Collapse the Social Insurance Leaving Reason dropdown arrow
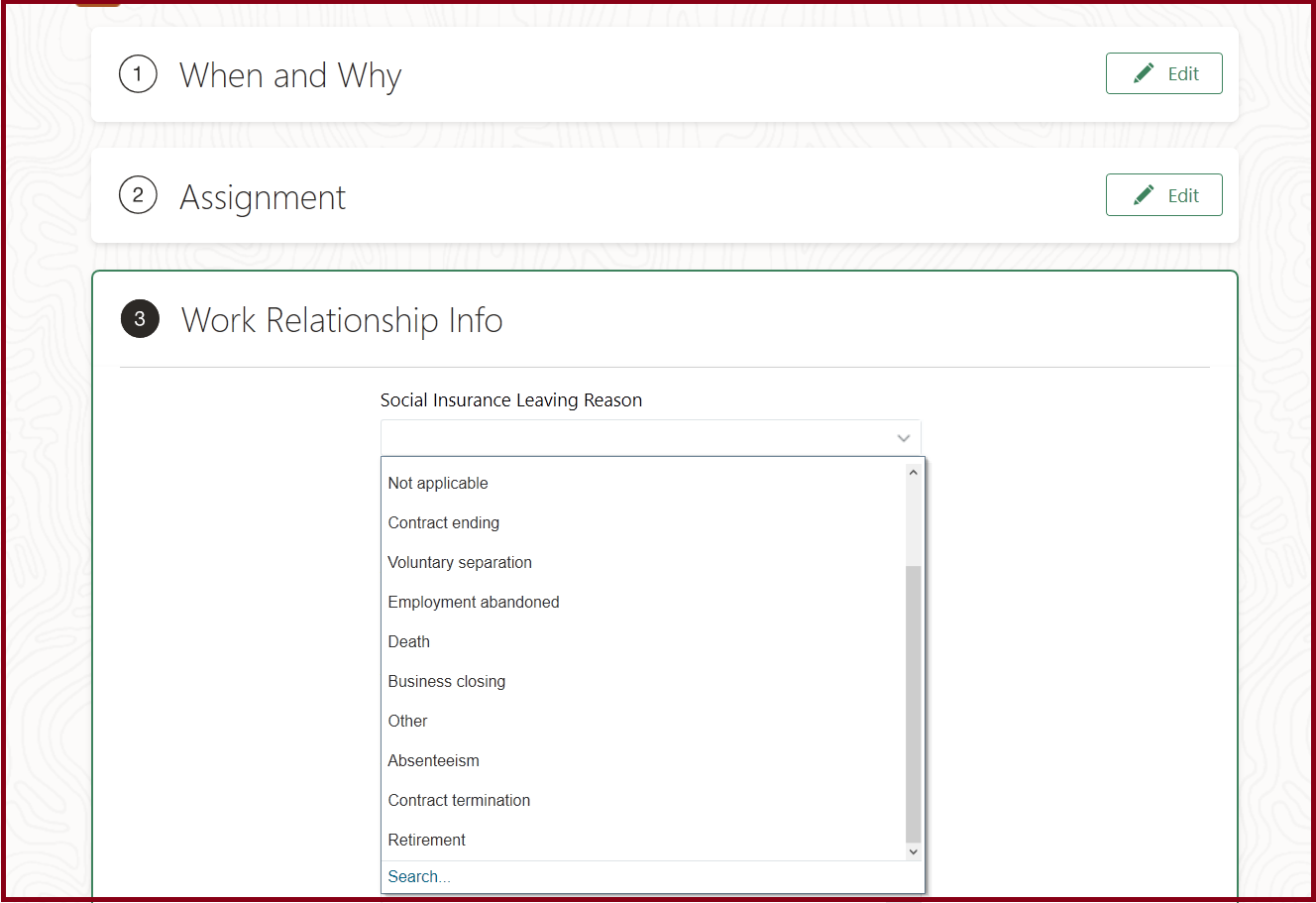1316x903 pixels. pyautogui.click(x=903, y=438)
